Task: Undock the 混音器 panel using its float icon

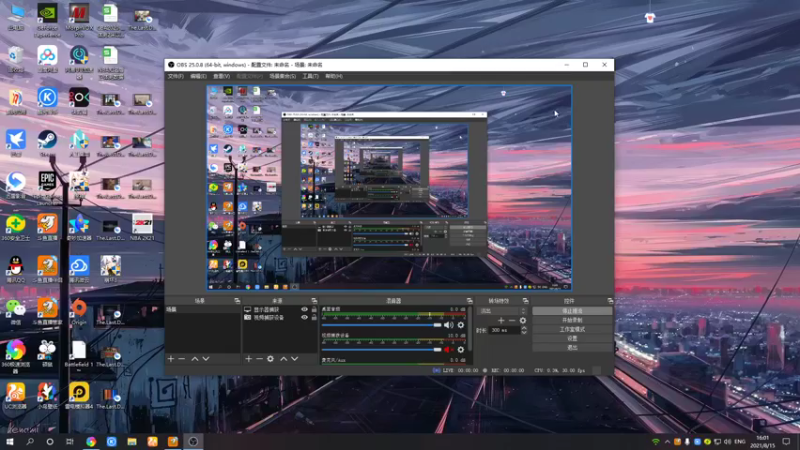Action: (469, 301)
